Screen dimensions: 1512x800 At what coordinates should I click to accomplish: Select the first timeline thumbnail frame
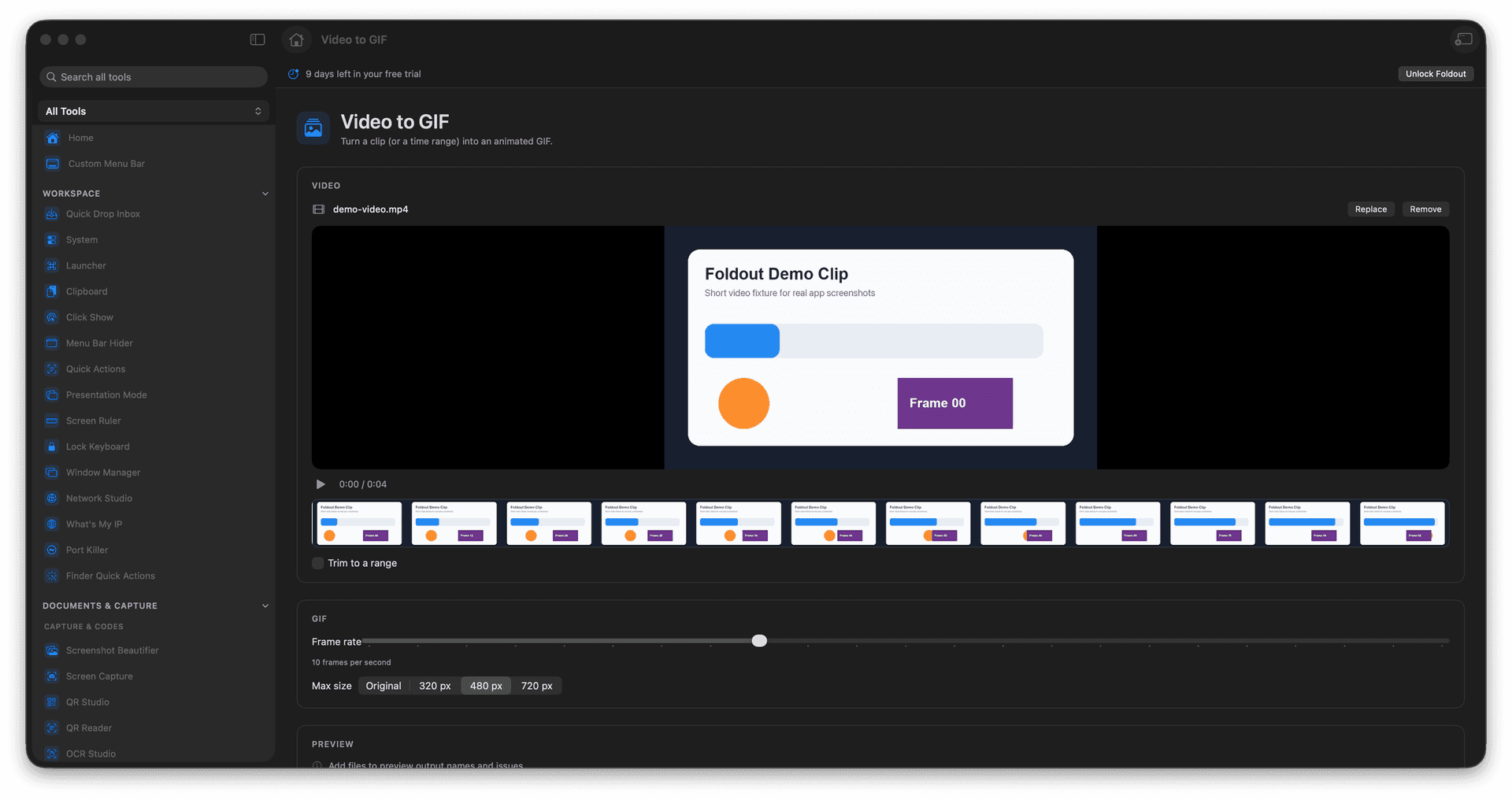[359, 524]
